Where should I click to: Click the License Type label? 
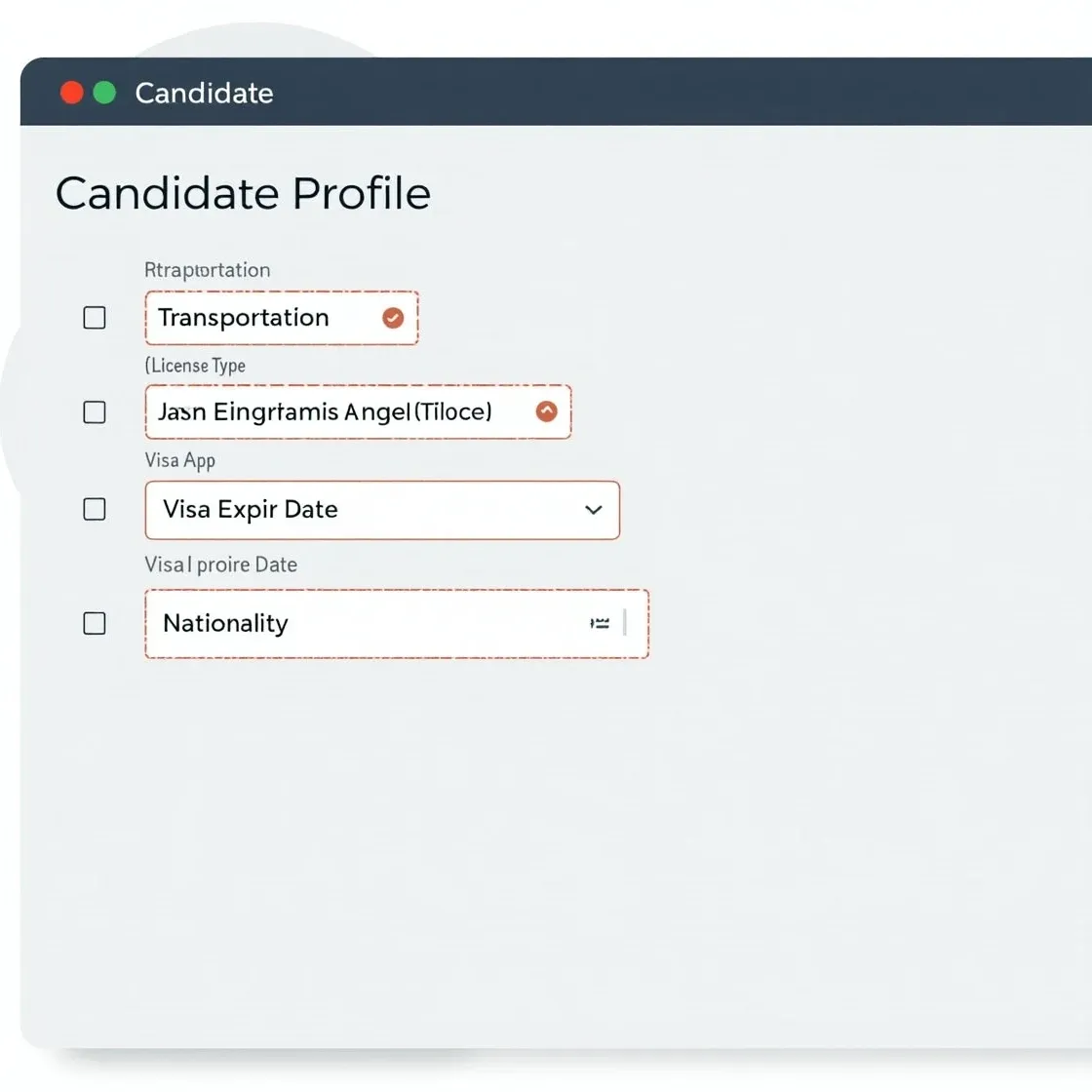pos(195,366)
